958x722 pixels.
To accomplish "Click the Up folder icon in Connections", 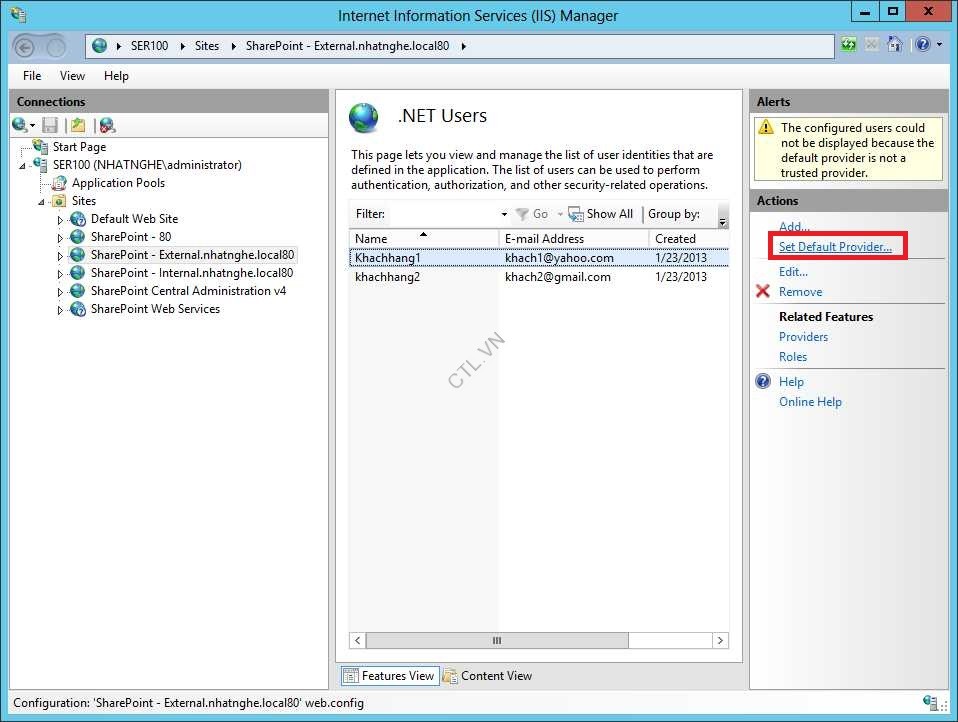I will 78,125.
